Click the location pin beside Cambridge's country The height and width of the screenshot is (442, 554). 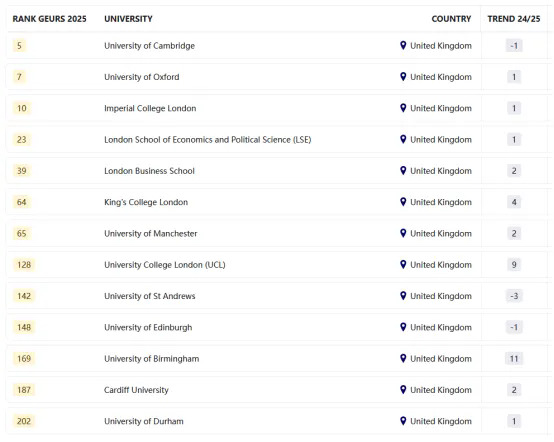403,45
